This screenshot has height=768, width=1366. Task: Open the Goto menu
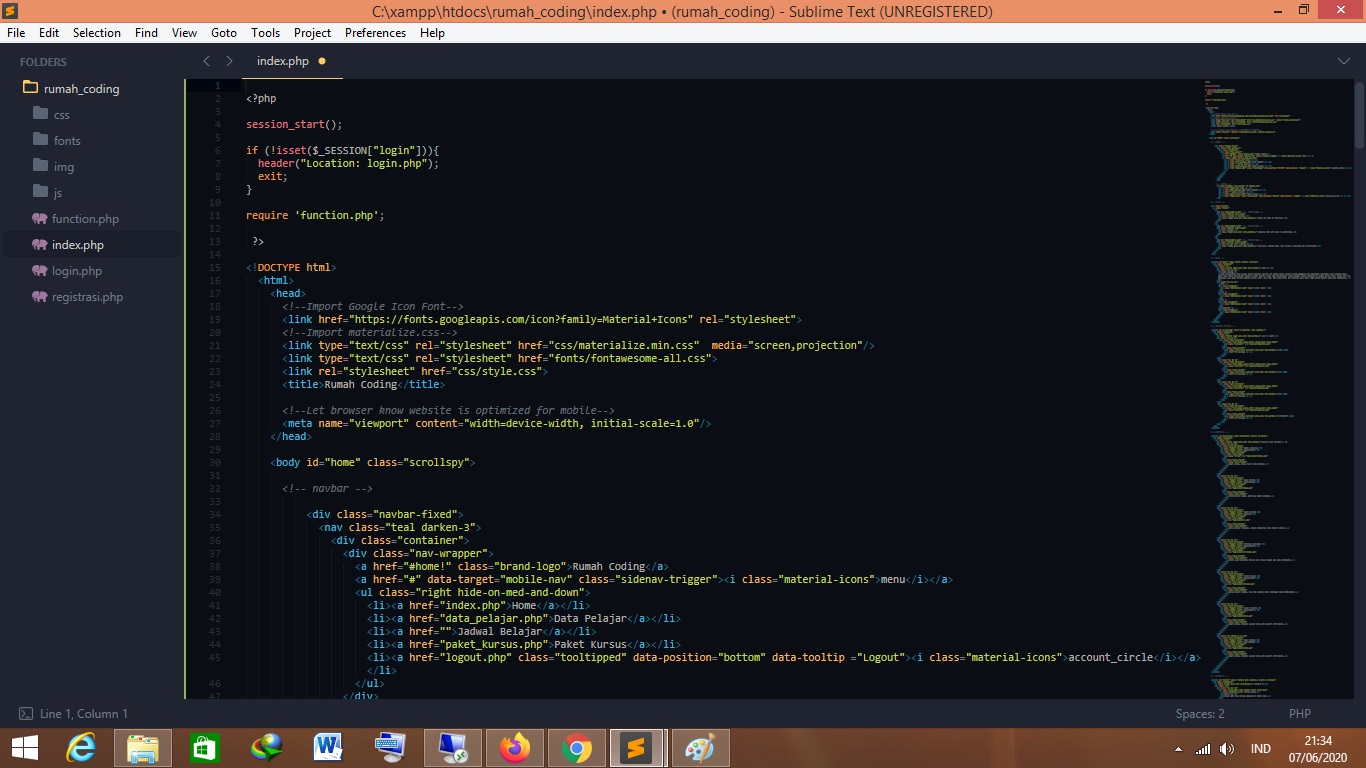[224, 33]
